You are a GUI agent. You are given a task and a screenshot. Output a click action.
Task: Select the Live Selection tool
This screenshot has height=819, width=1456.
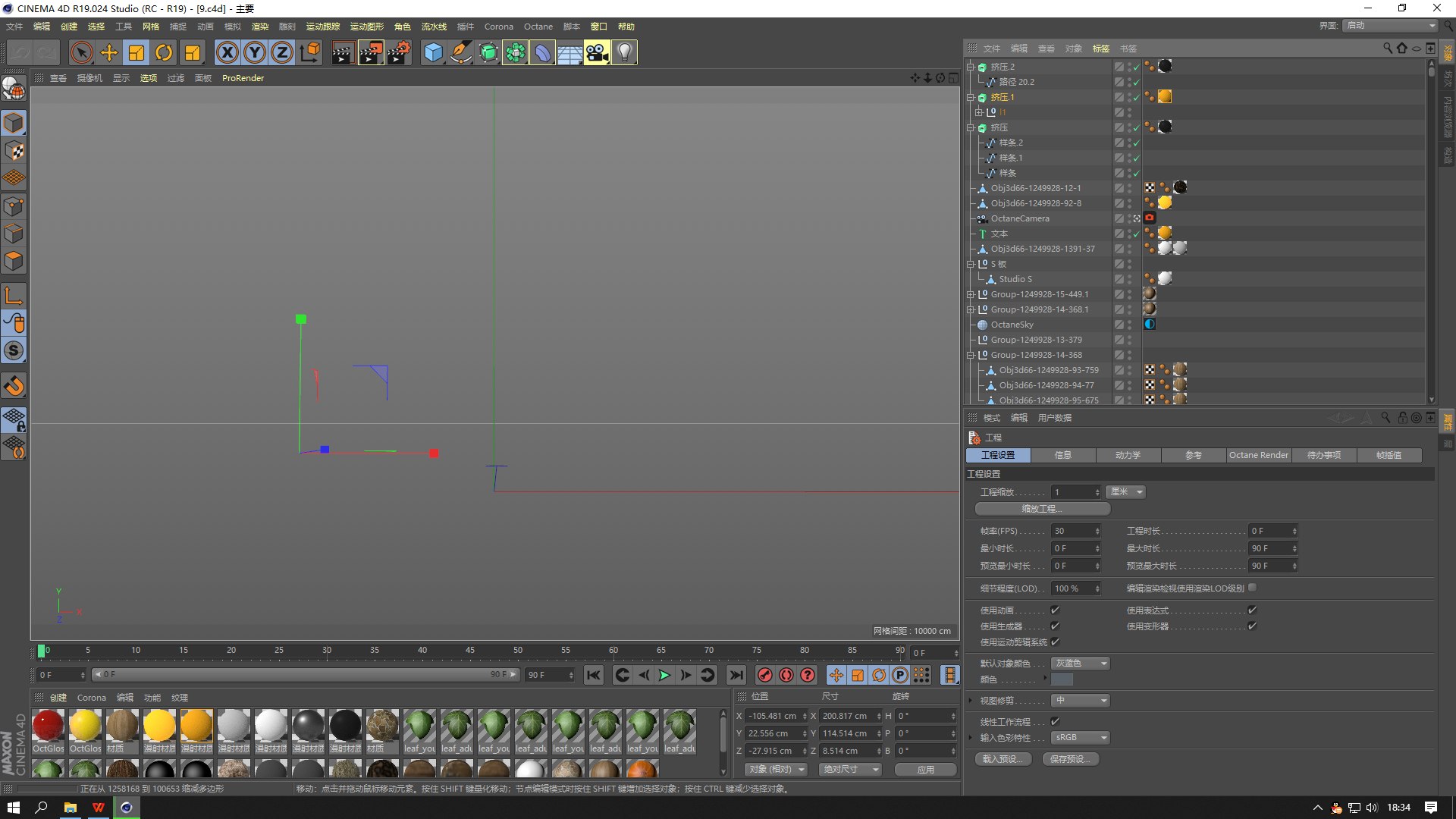(x=82, y=53)
